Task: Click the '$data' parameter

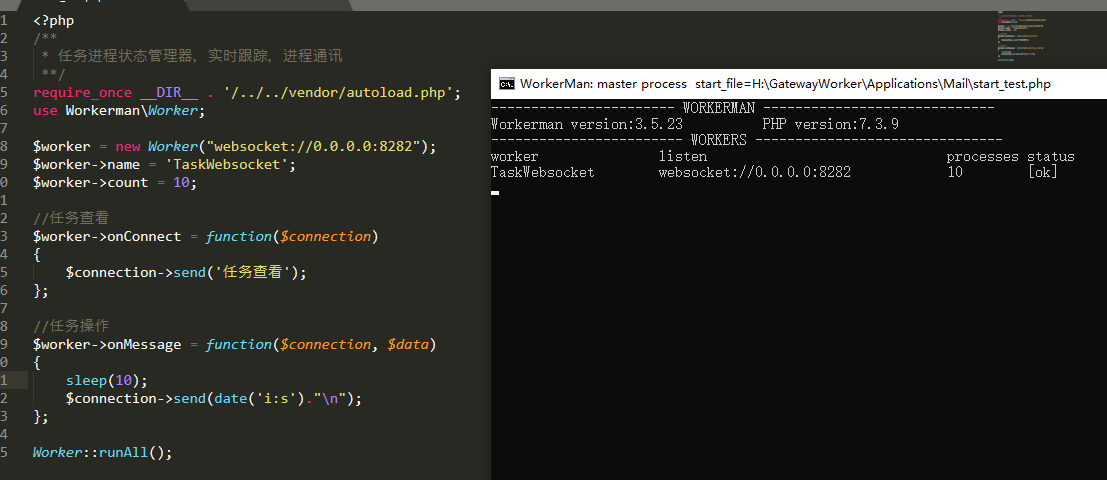Action: [408, 344]
